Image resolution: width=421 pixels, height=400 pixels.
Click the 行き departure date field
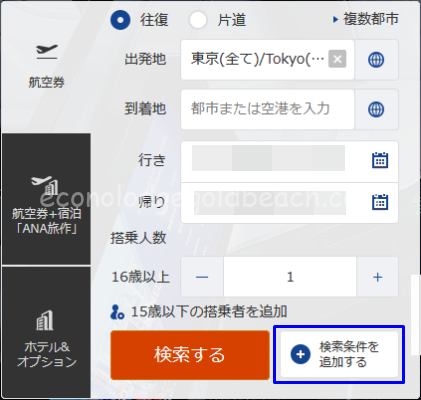[x=289, y=162]
